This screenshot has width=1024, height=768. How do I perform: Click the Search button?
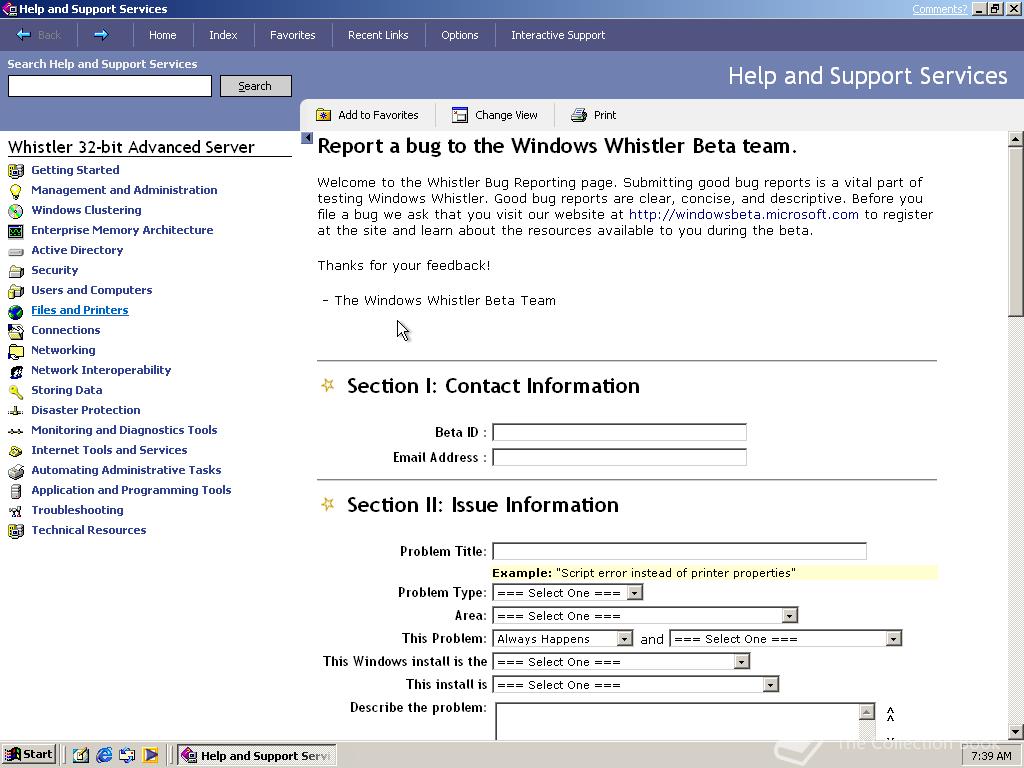point(255,86)
